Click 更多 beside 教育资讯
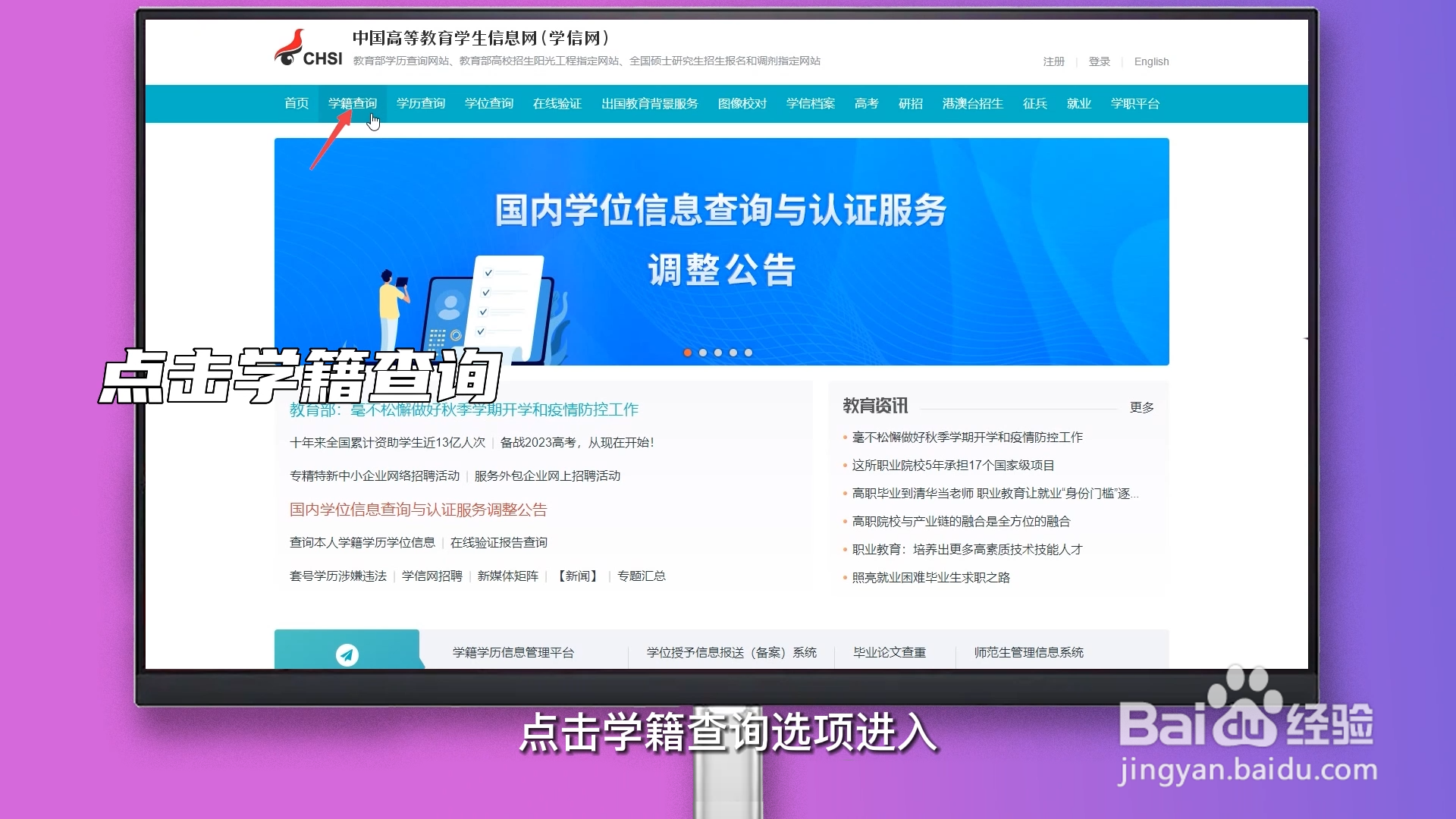The height and width of the screenshot is (819, 1456). coord(1141,407)
